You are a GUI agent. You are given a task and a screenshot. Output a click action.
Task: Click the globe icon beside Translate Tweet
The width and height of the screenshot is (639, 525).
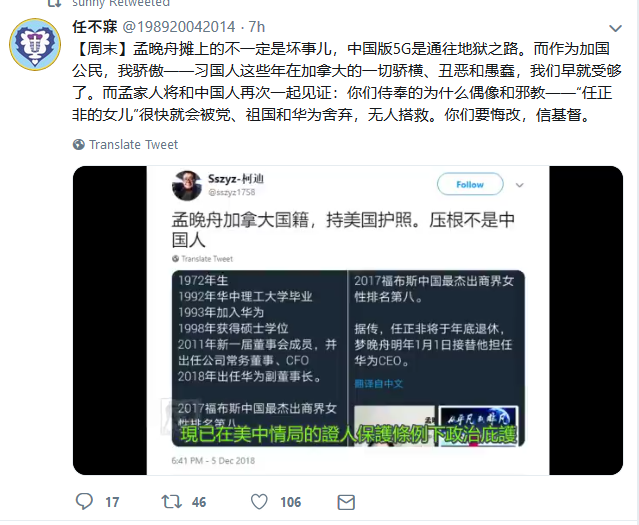point(79,145)
